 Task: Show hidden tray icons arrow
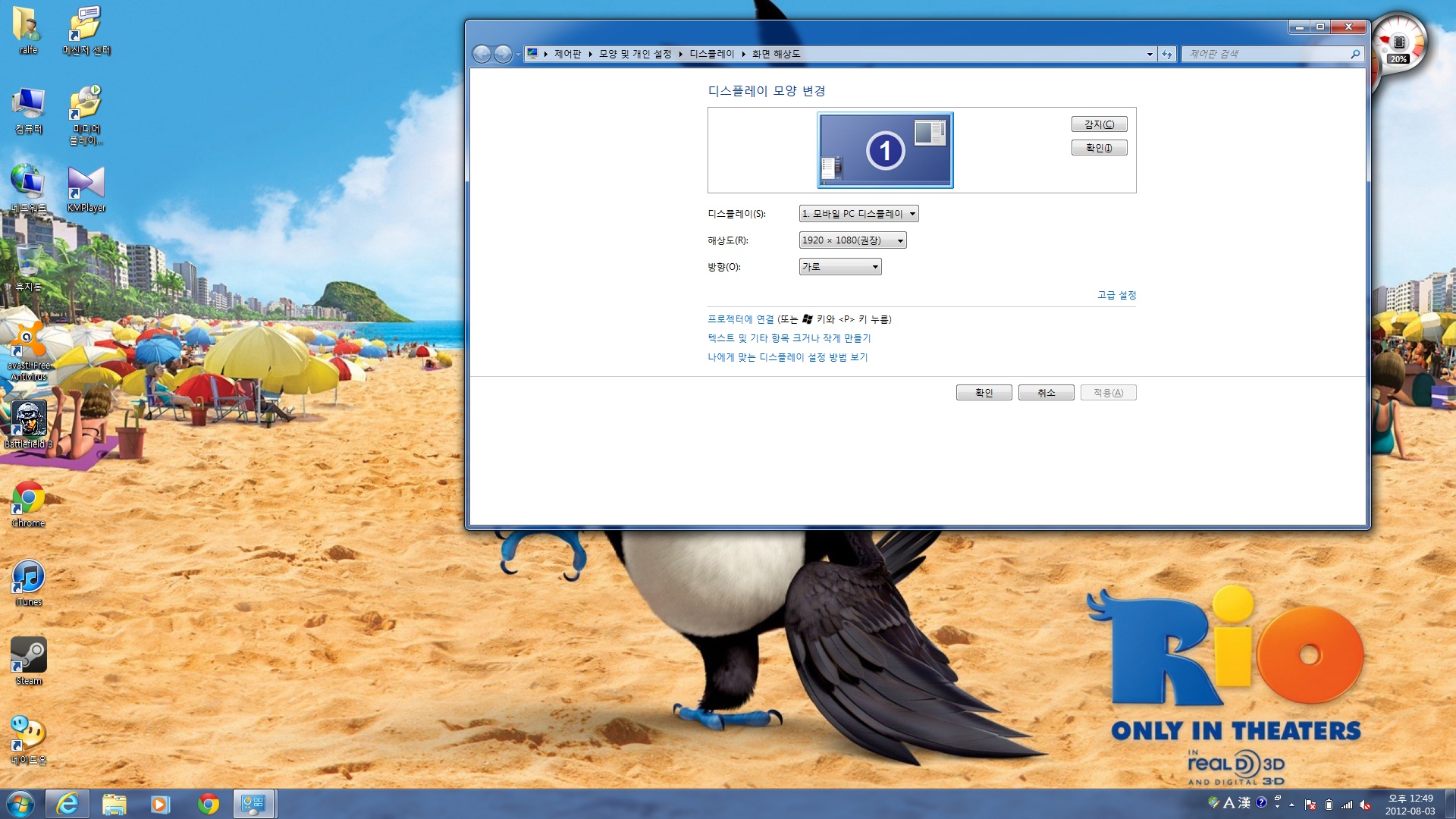tap(1291, 805)
